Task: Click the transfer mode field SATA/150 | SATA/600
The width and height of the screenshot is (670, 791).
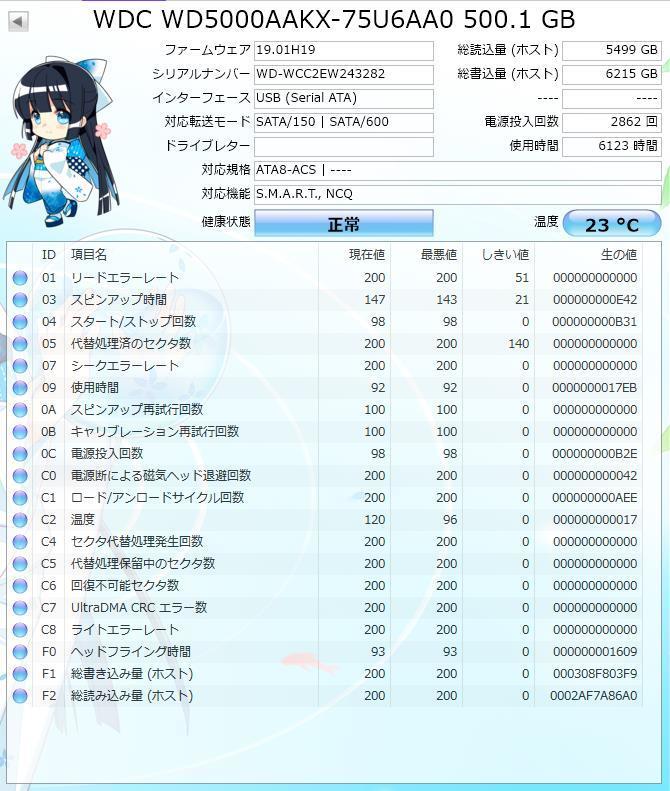Action: tap(344, 122)
